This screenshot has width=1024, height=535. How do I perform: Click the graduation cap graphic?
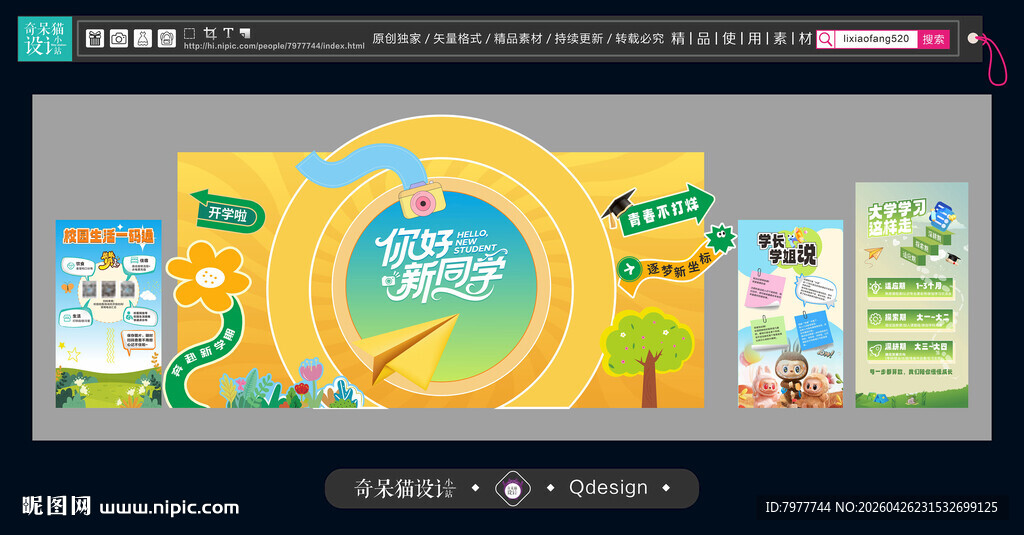coord(618,207)
